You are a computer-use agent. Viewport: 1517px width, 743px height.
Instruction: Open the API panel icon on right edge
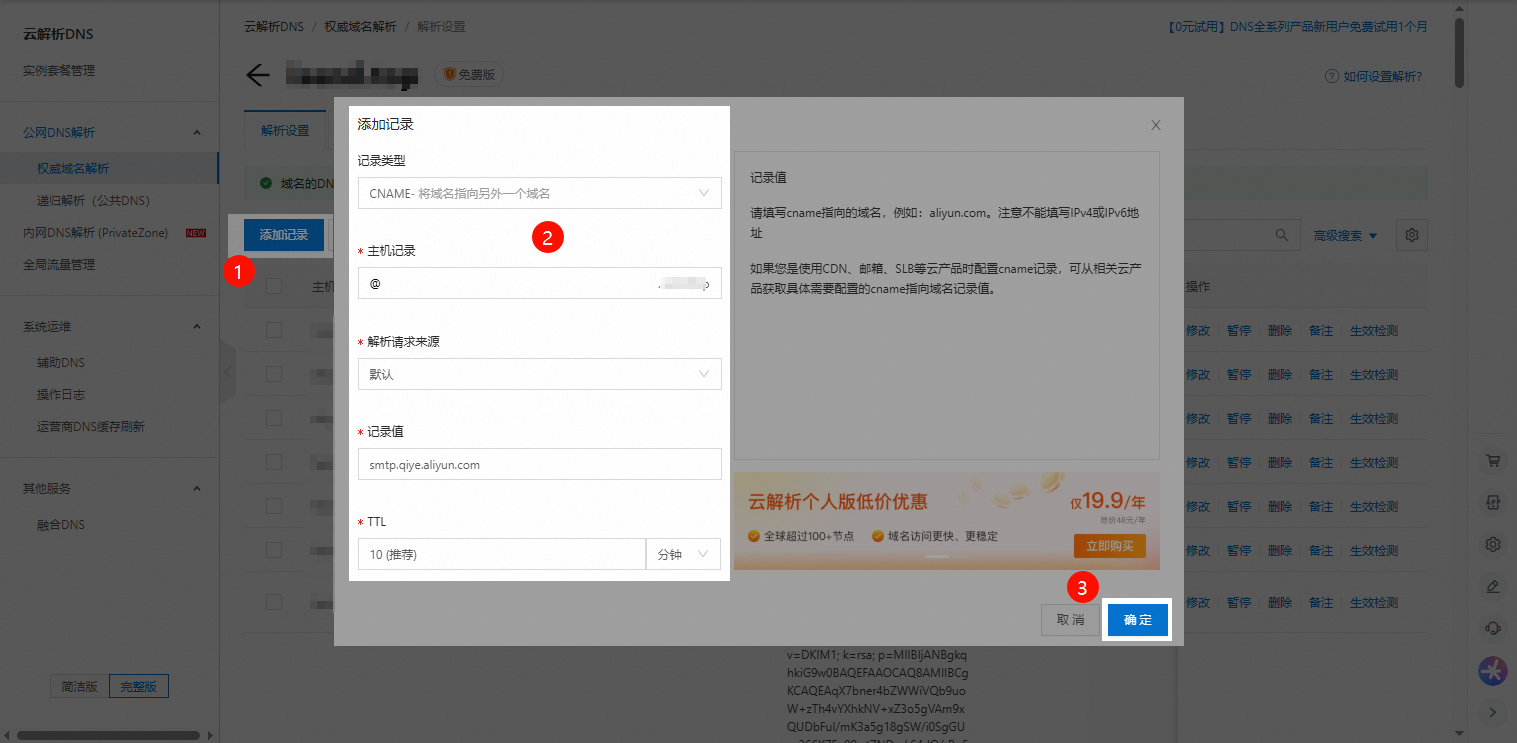[x=1492, y=502]
